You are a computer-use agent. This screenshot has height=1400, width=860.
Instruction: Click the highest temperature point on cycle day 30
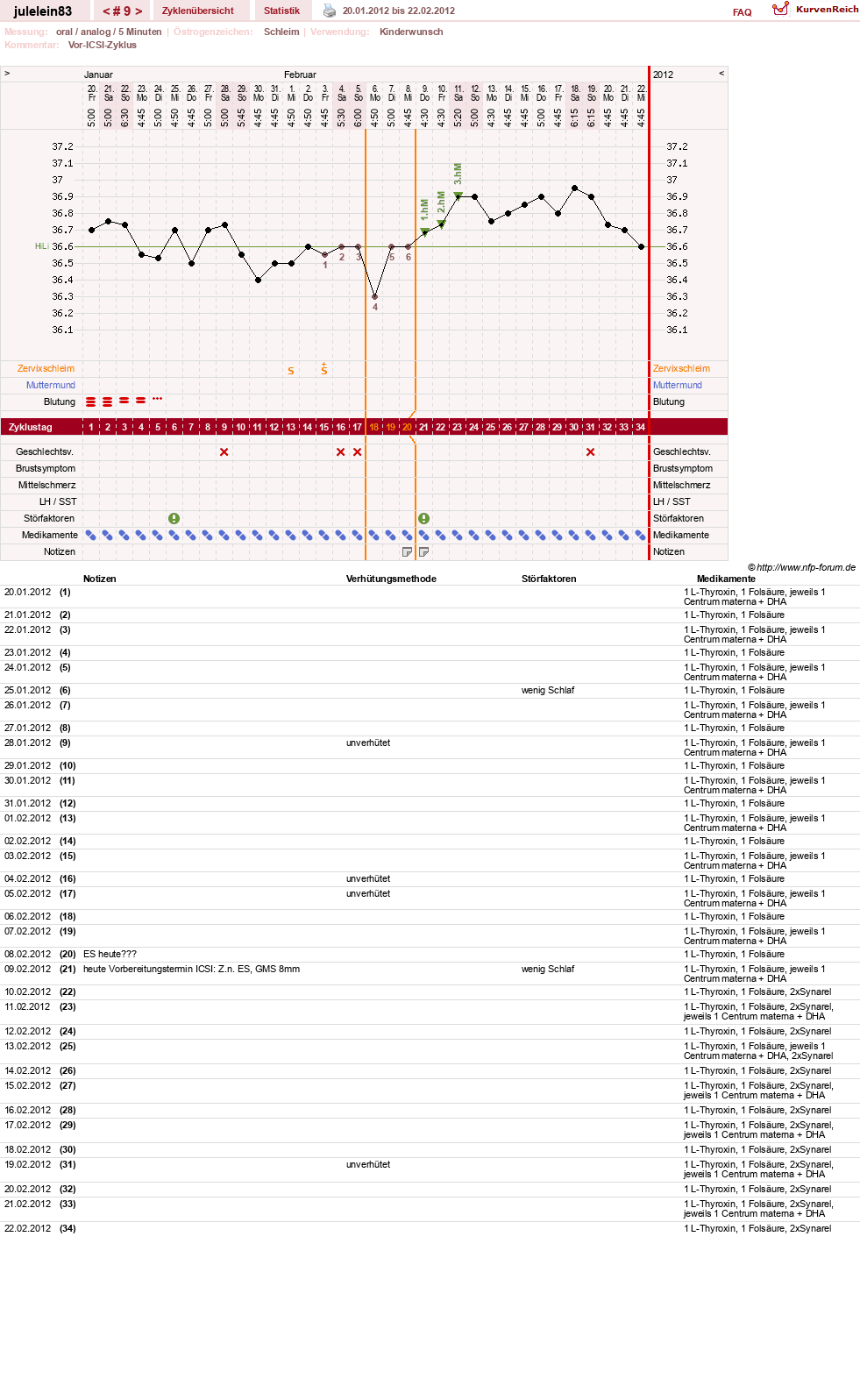(575, 188)
